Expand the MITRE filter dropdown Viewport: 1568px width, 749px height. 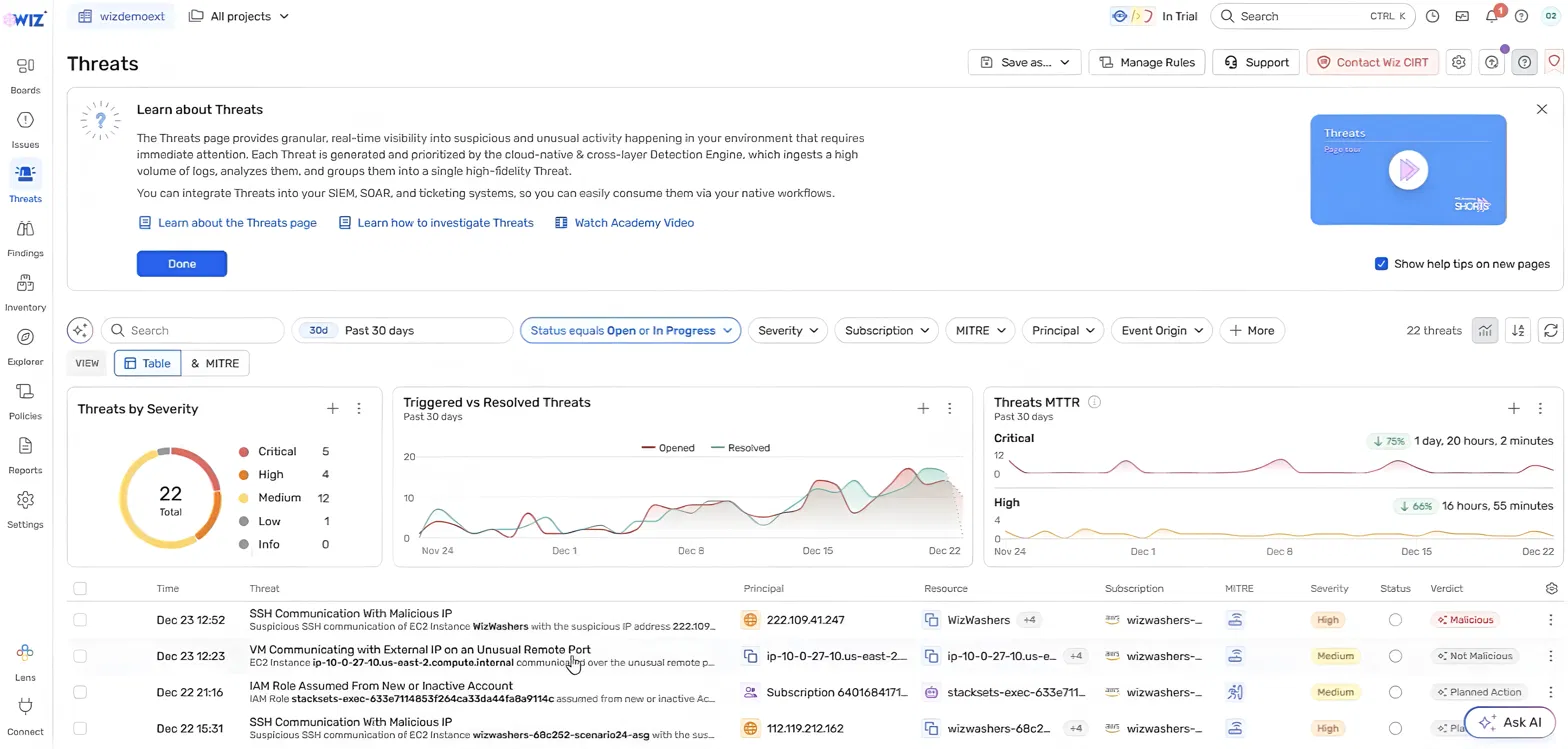980,330
